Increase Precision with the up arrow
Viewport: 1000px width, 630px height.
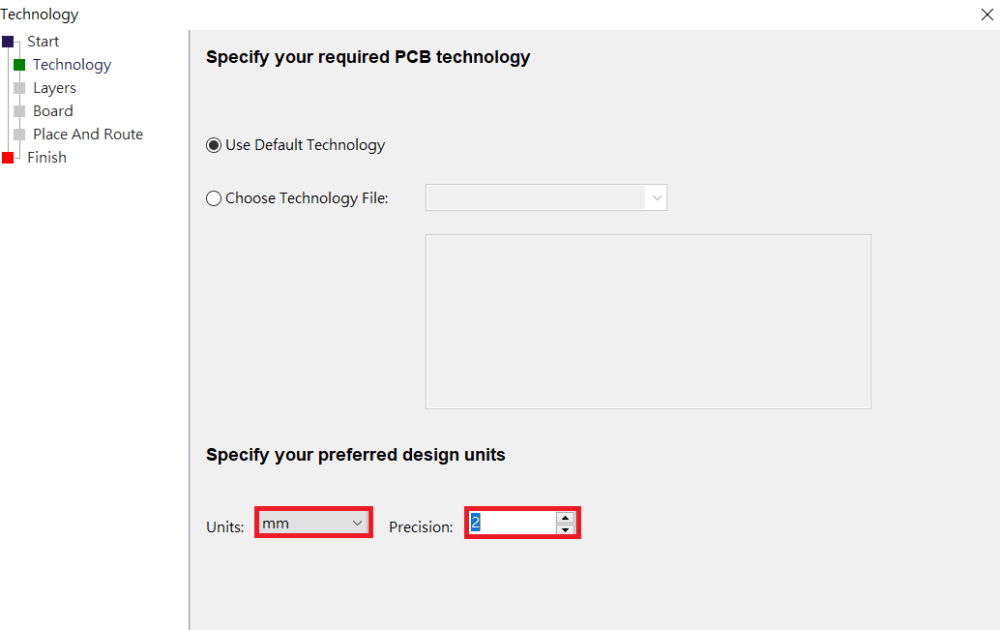[565, 517]
